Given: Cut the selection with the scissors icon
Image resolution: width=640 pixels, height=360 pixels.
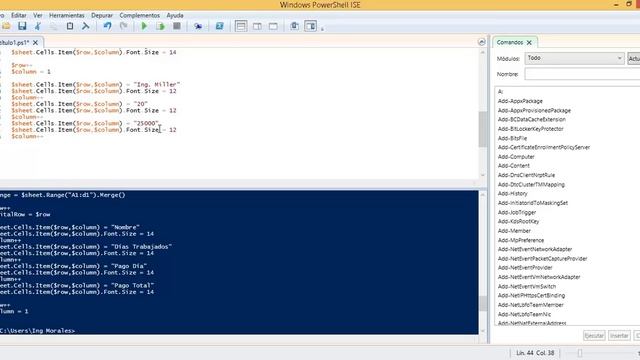Looking at the screenshot, I should coord(38,26).
